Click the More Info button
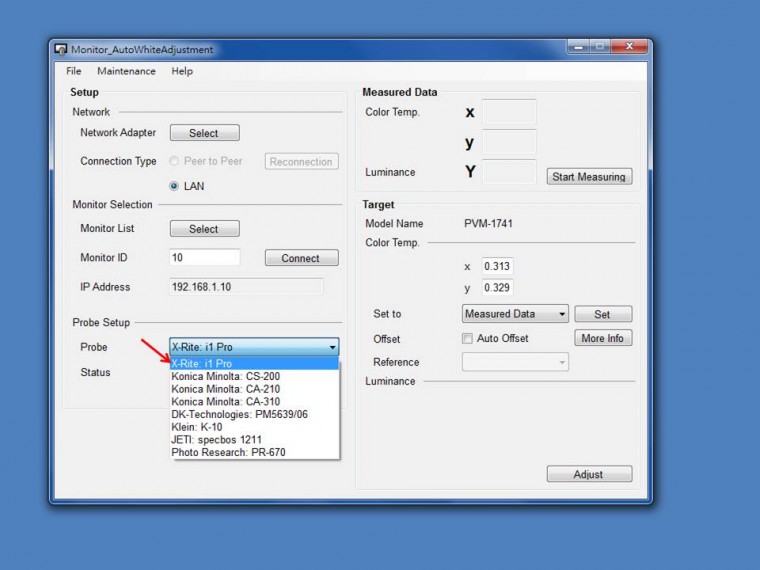 point(602,339)
